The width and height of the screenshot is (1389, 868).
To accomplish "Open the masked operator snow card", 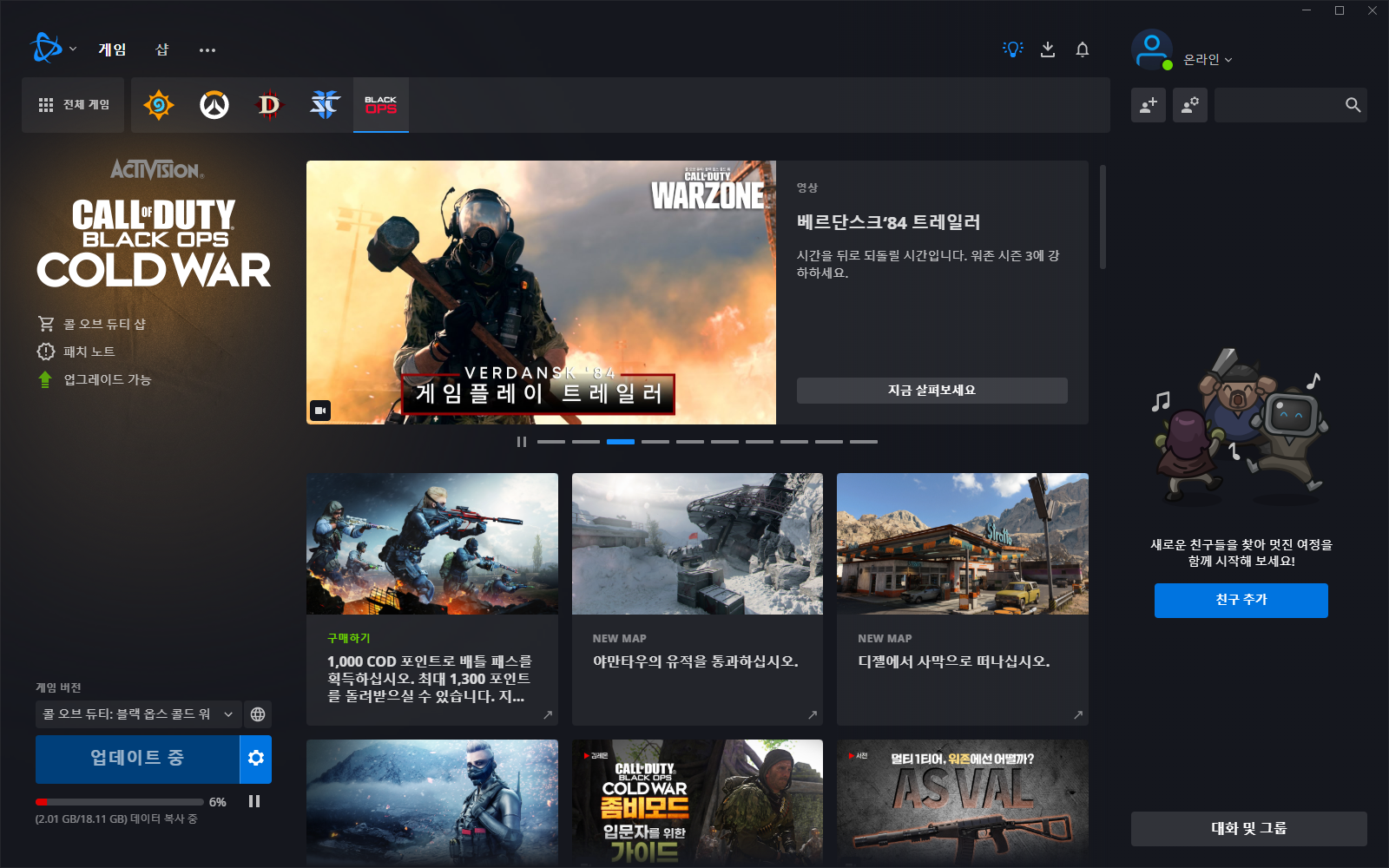I will pyautogui.click(x=432, y=803).
